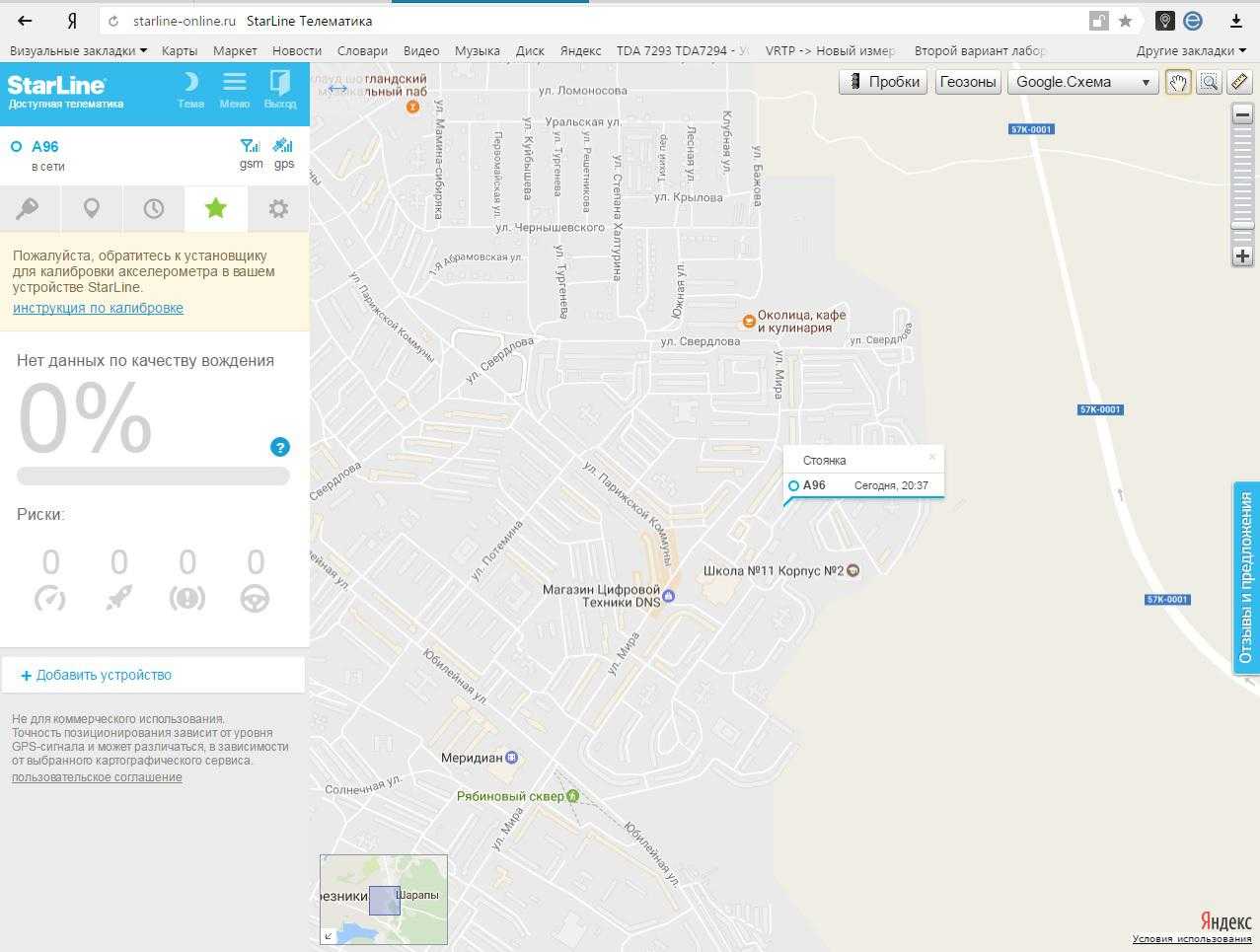
Task: Open the Видео bookmark
Action: pyautogui.click(x=421, y=50)
